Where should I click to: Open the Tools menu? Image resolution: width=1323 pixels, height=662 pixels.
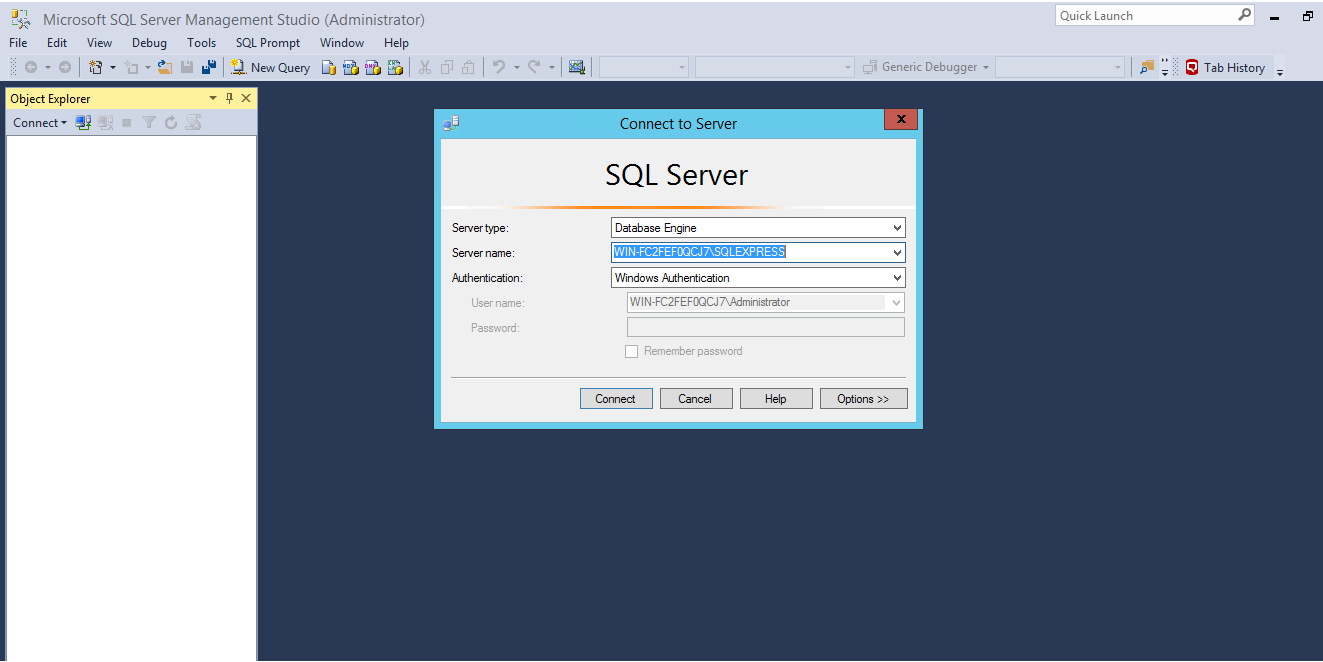pos(201,43)
